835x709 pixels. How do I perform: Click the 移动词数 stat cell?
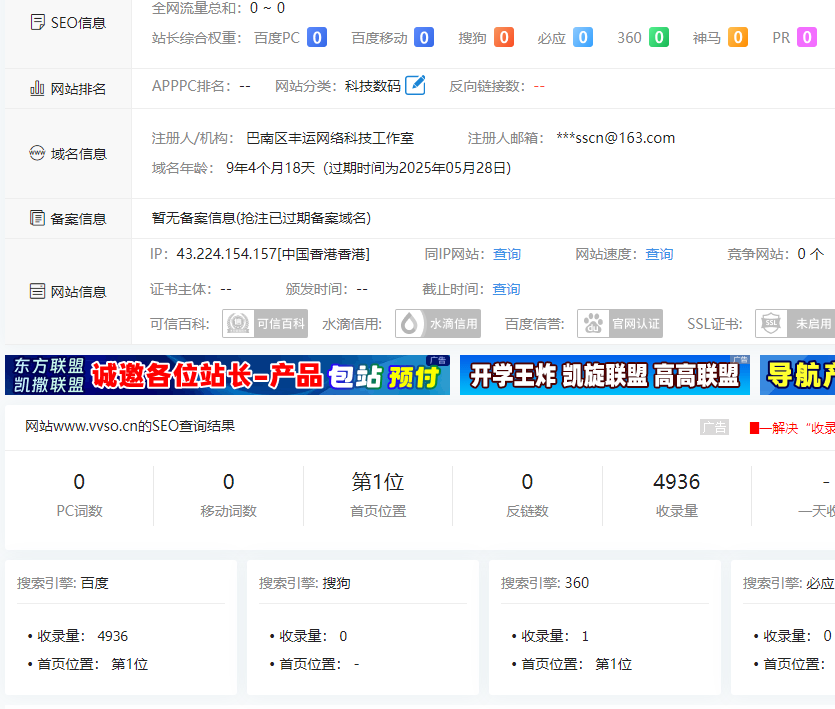tap(228, 496)
